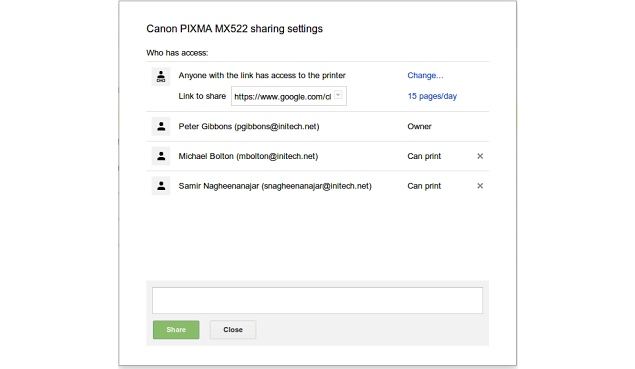Click the 15 pages/day quota link
635x369 pixels.
[432, 96]
